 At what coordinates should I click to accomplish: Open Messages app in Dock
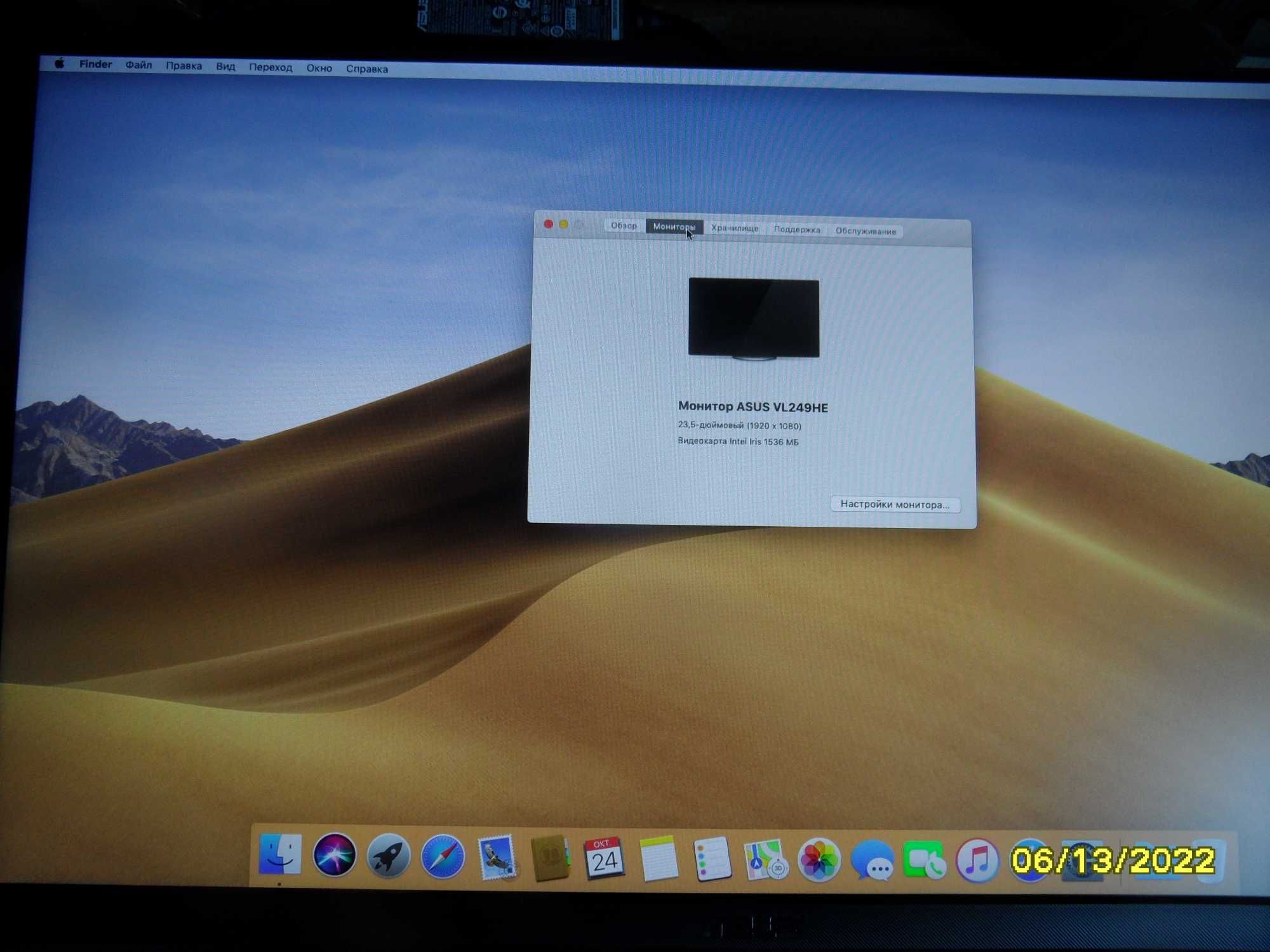click(873, 861)
